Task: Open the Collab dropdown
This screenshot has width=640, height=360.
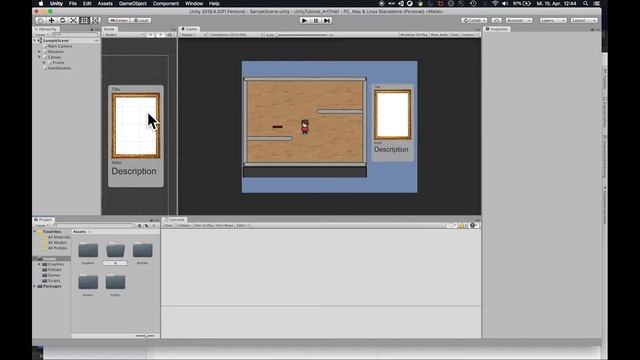Action: click(x=474, y=20)
